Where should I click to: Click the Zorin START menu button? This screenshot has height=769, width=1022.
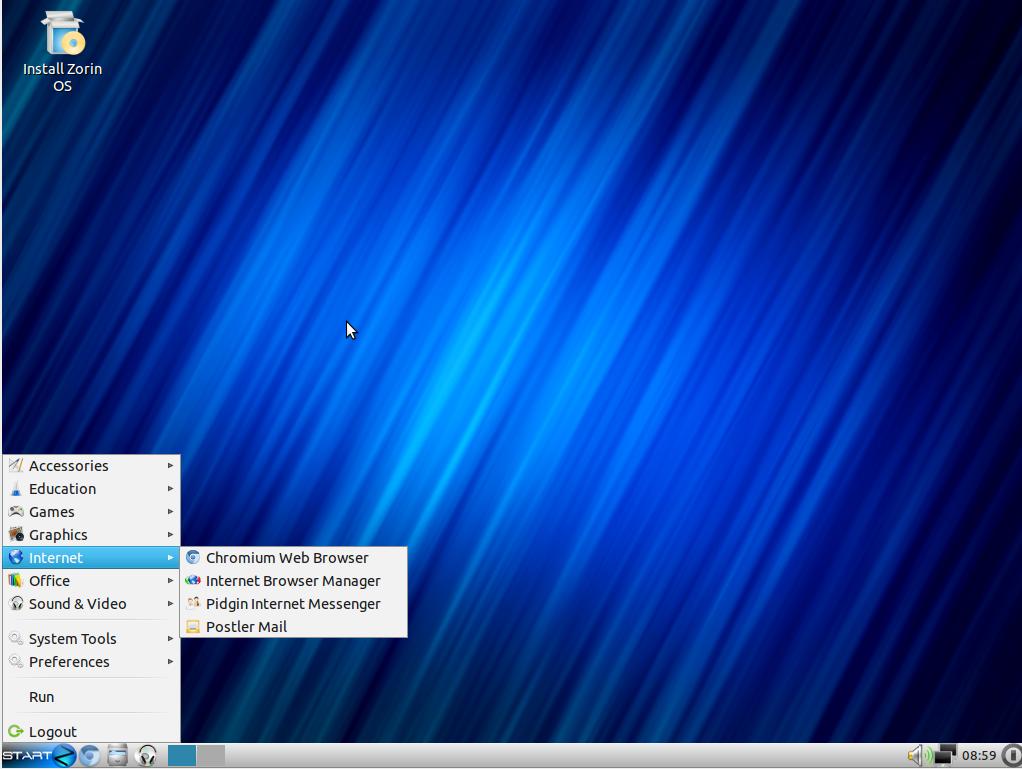[38, 755]
